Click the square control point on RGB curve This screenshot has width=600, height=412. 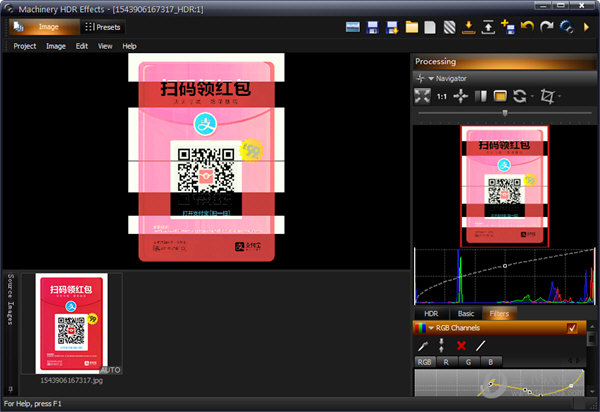tap(571, 386)
